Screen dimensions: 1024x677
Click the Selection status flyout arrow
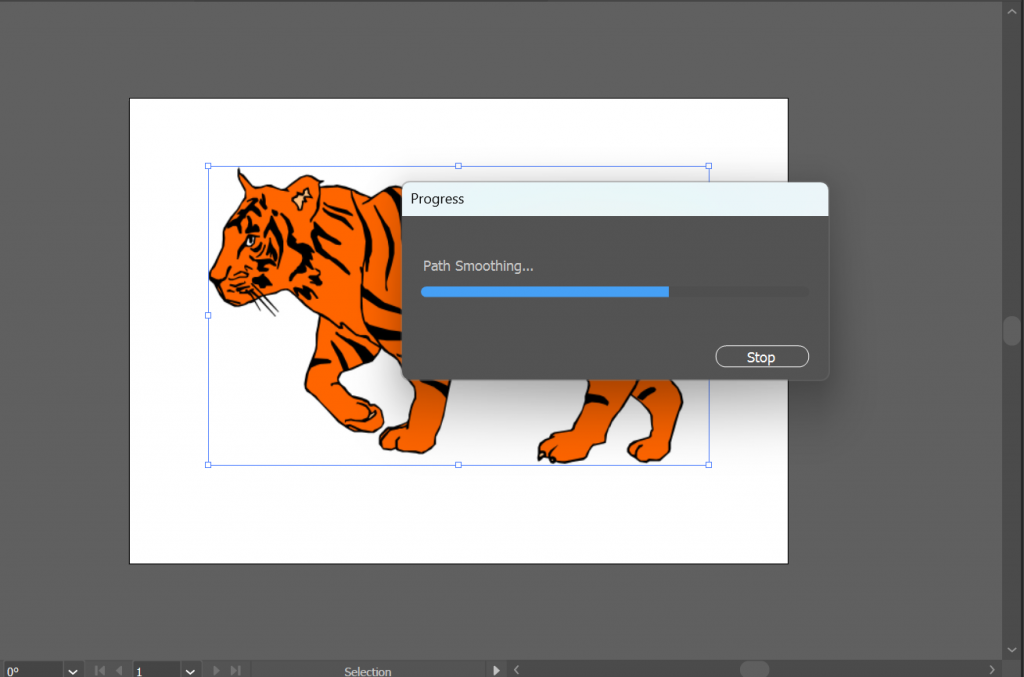496,670
